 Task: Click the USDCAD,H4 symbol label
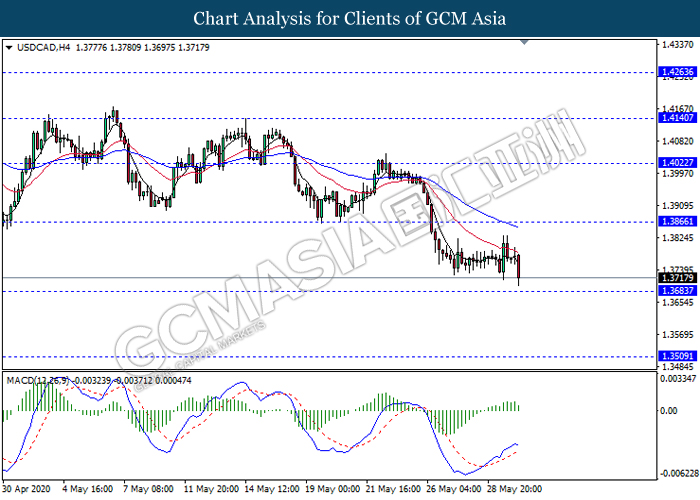[x=38, y=47]
